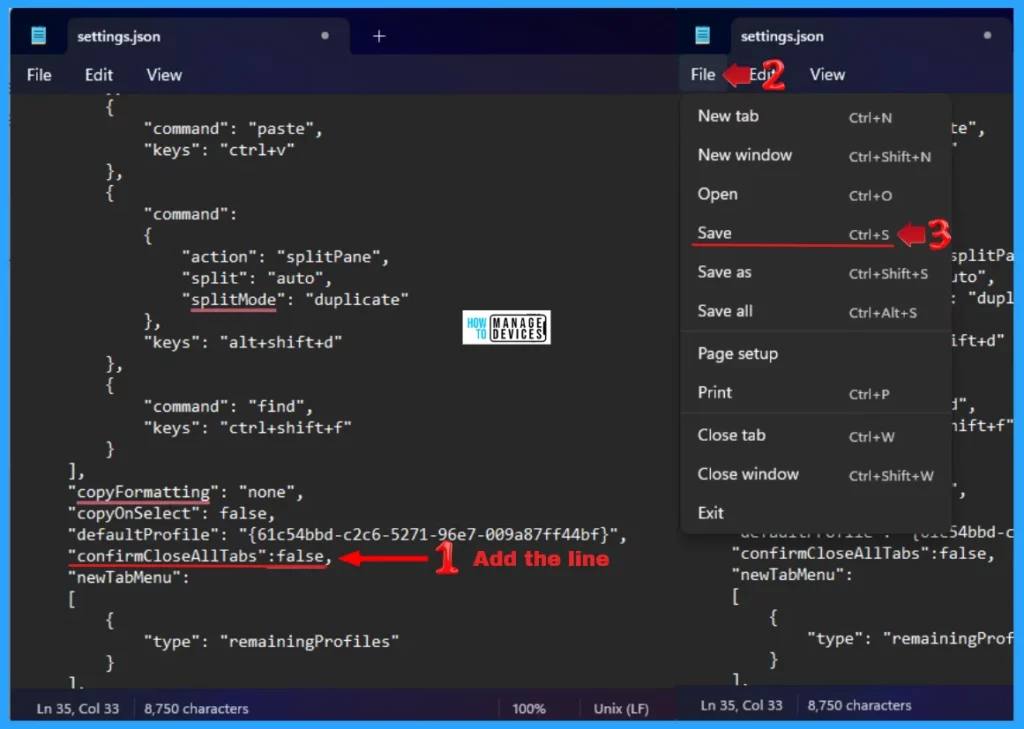Click the Notepad app icon in right window
The image size is (1024, 729).
click(x=702, y=35)
